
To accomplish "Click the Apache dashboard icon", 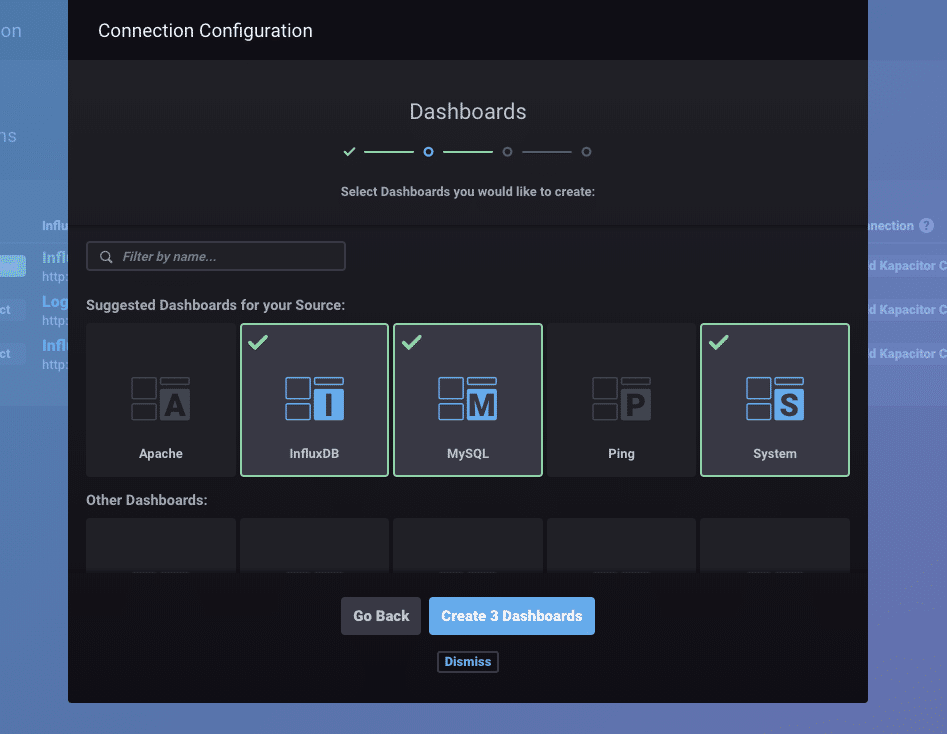I will pos(160,398).
